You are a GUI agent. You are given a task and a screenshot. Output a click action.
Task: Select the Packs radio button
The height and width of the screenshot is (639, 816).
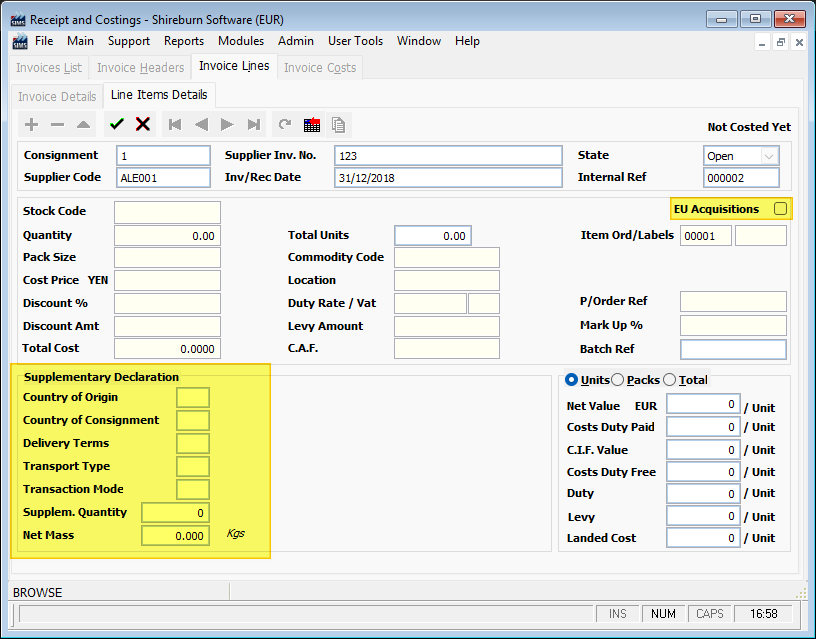point(617,380)
